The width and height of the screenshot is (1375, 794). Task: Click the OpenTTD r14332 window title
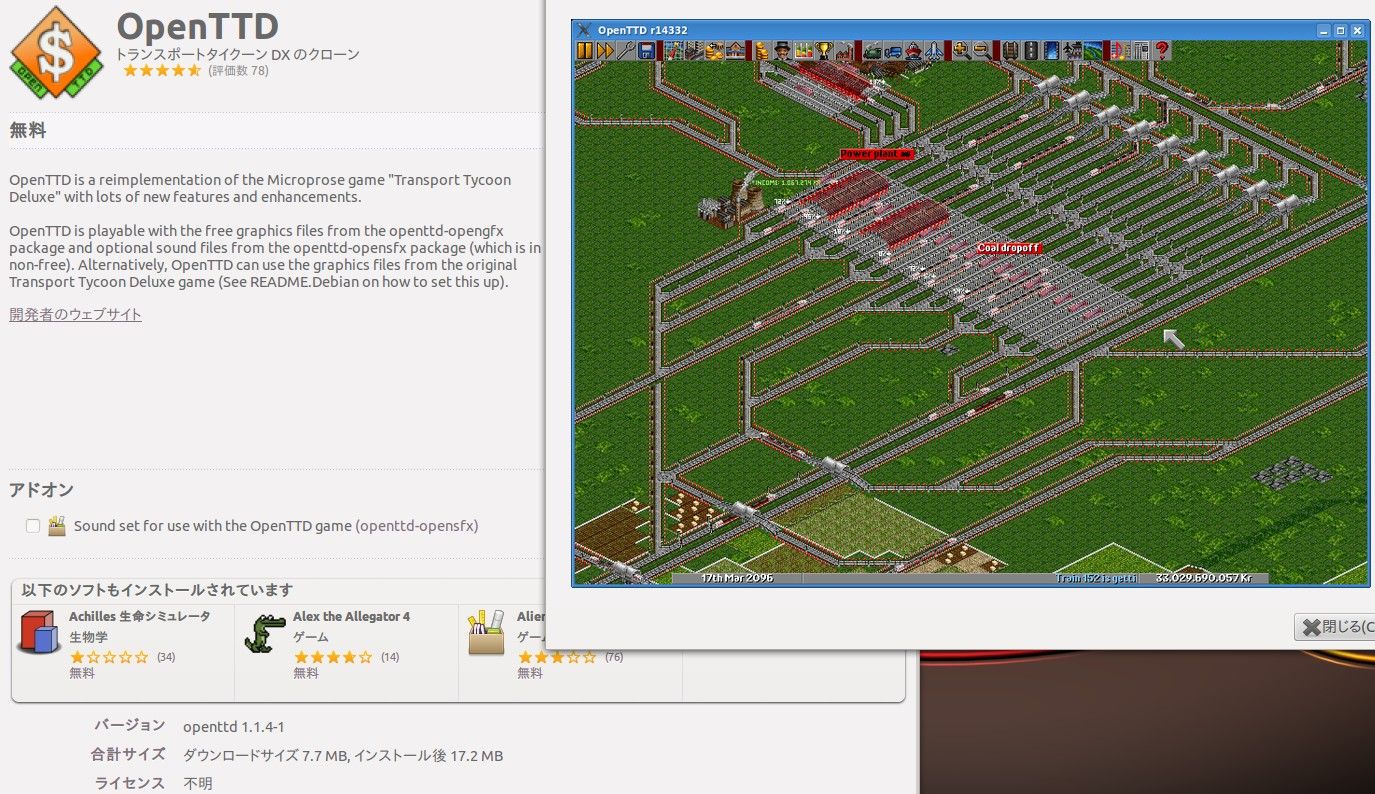(x=643, y=30)
